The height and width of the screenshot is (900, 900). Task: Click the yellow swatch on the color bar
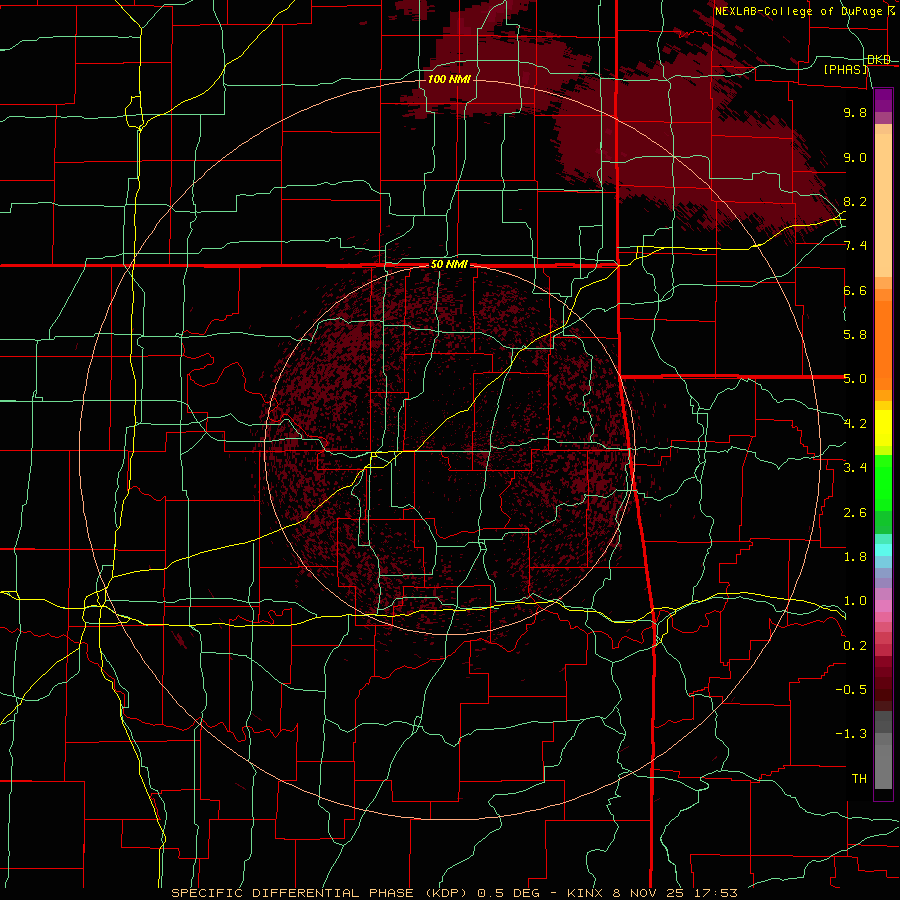tap(883, 428)
